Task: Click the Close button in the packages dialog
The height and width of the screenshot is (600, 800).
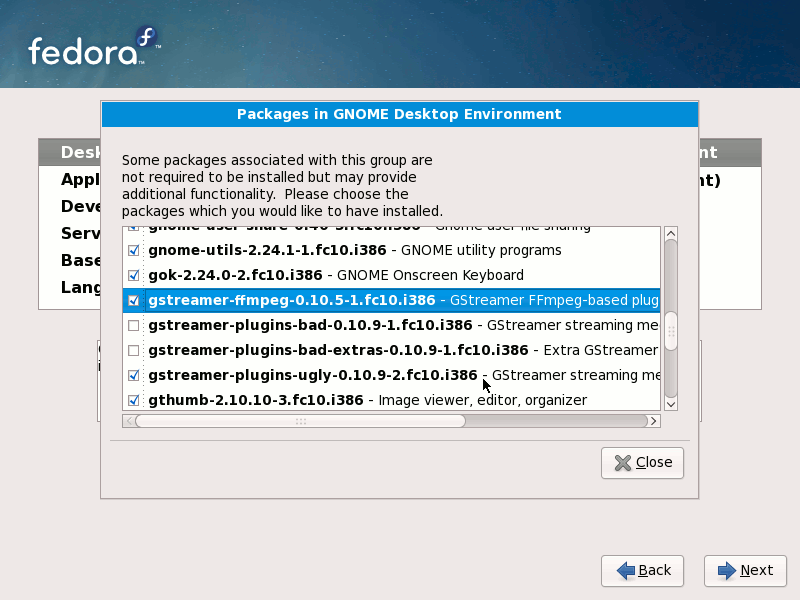Action: 642,463
